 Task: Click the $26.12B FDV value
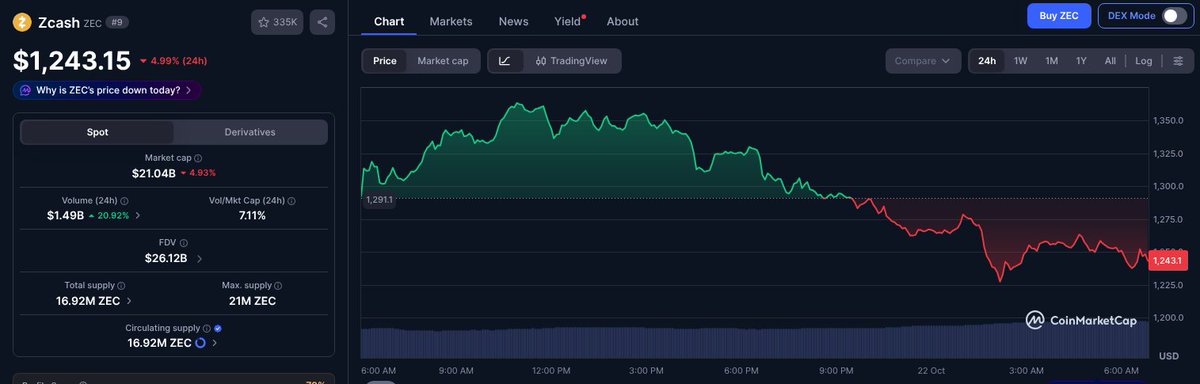(166, 258)
